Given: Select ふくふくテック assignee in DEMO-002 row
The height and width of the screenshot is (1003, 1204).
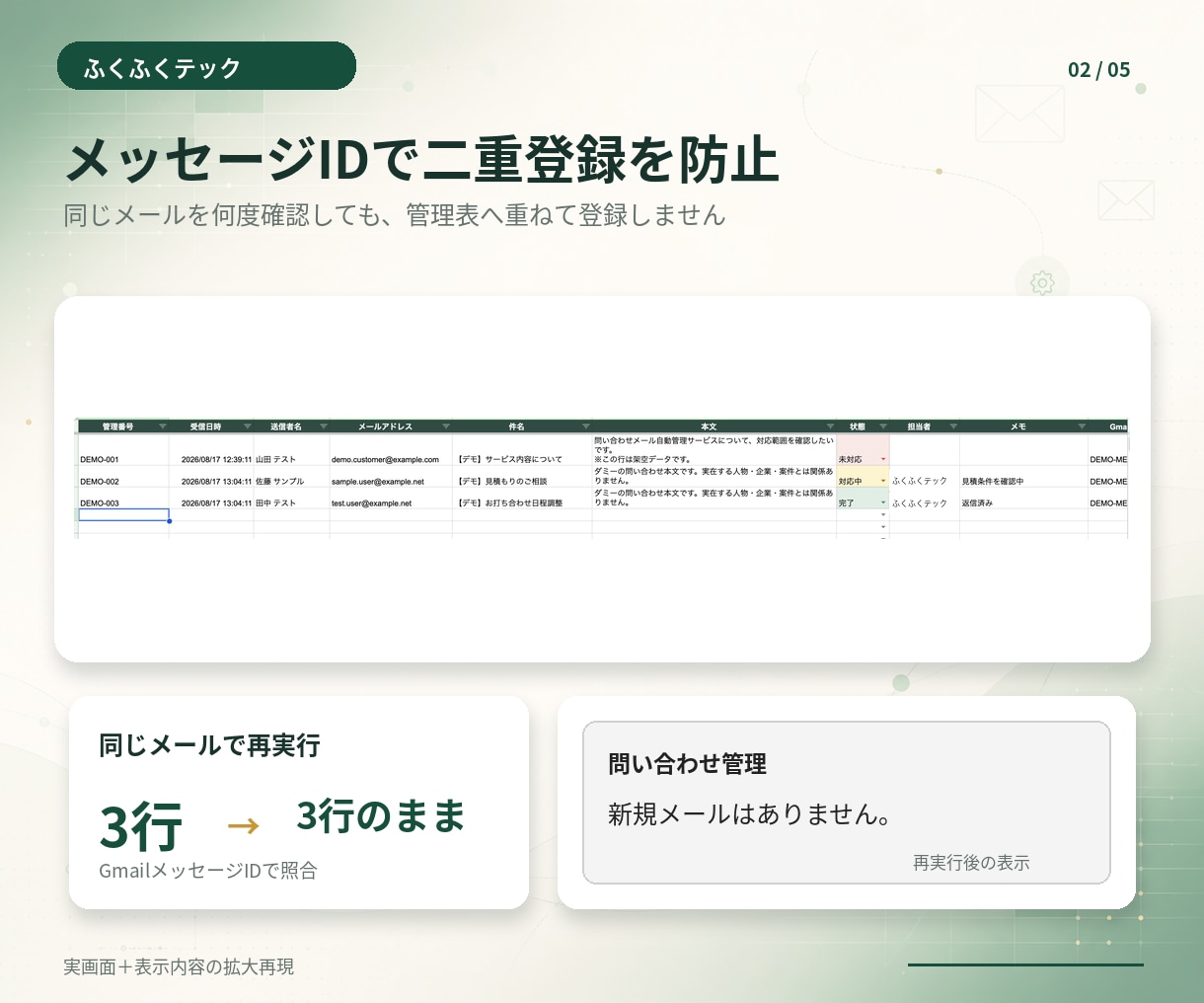Looking at the screenshot, I should point(925,477).
